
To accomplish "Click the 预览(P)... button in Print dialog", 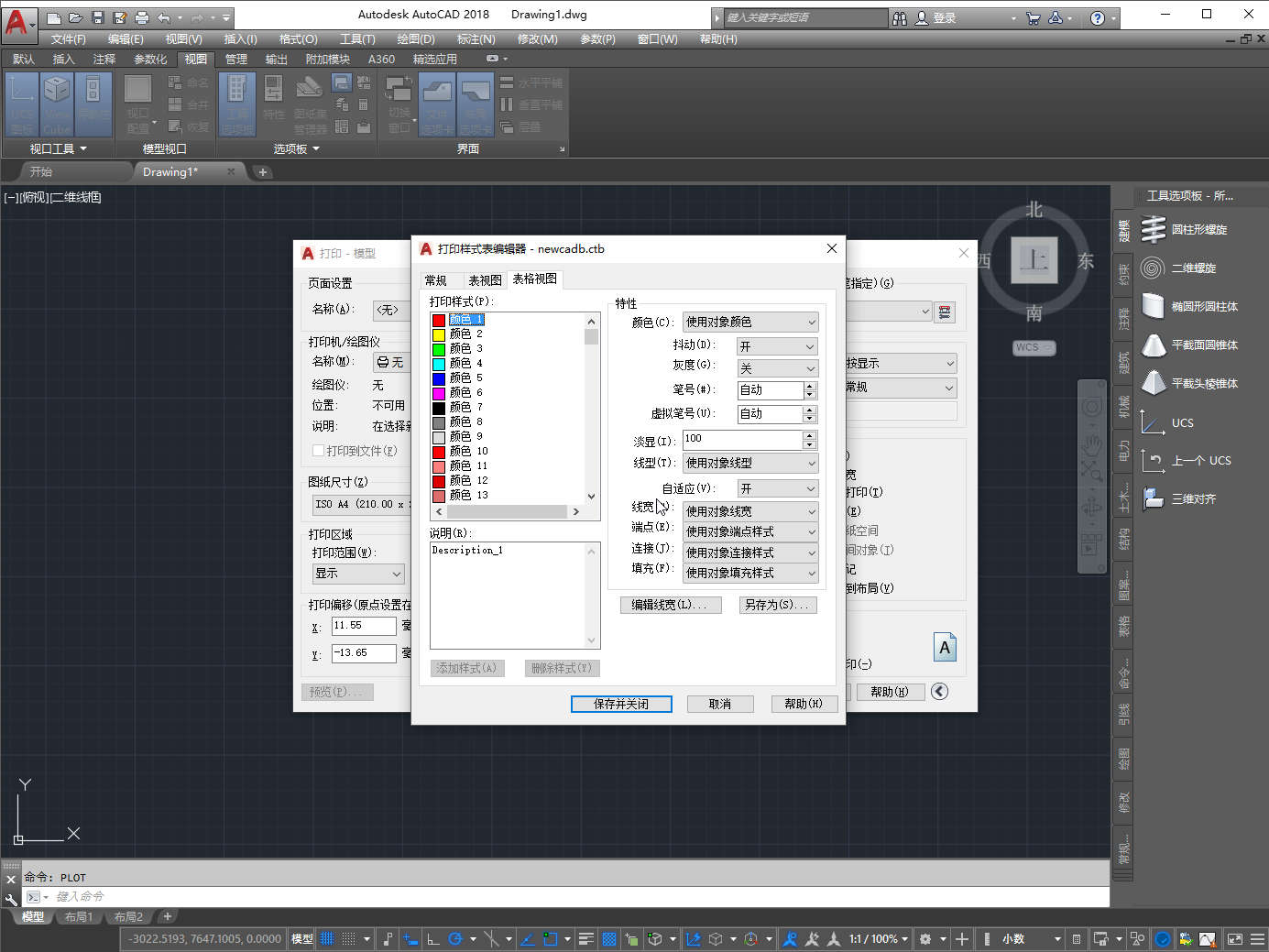I will pos(337,692).
